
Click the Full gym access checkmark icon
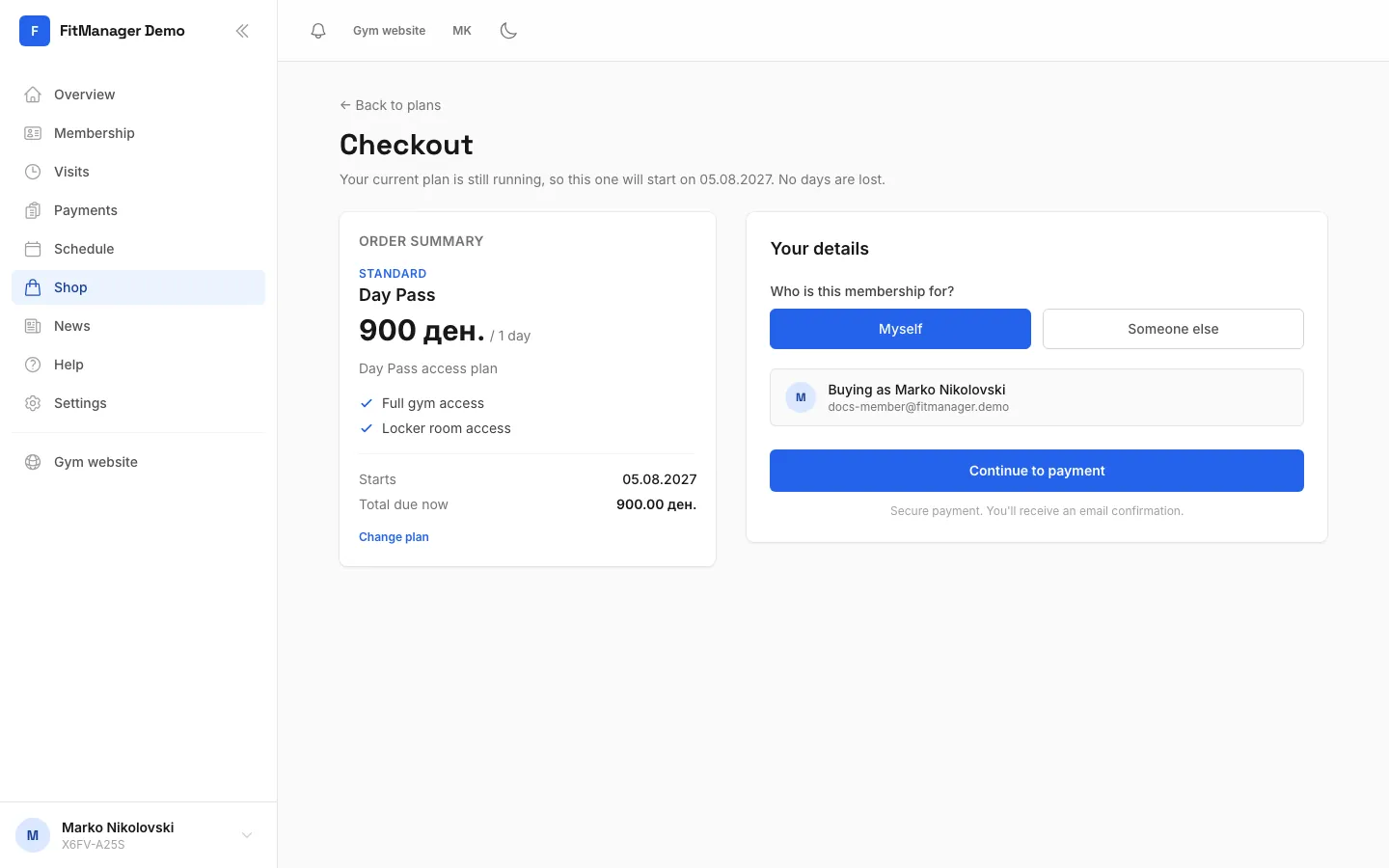tap(367, 403)
